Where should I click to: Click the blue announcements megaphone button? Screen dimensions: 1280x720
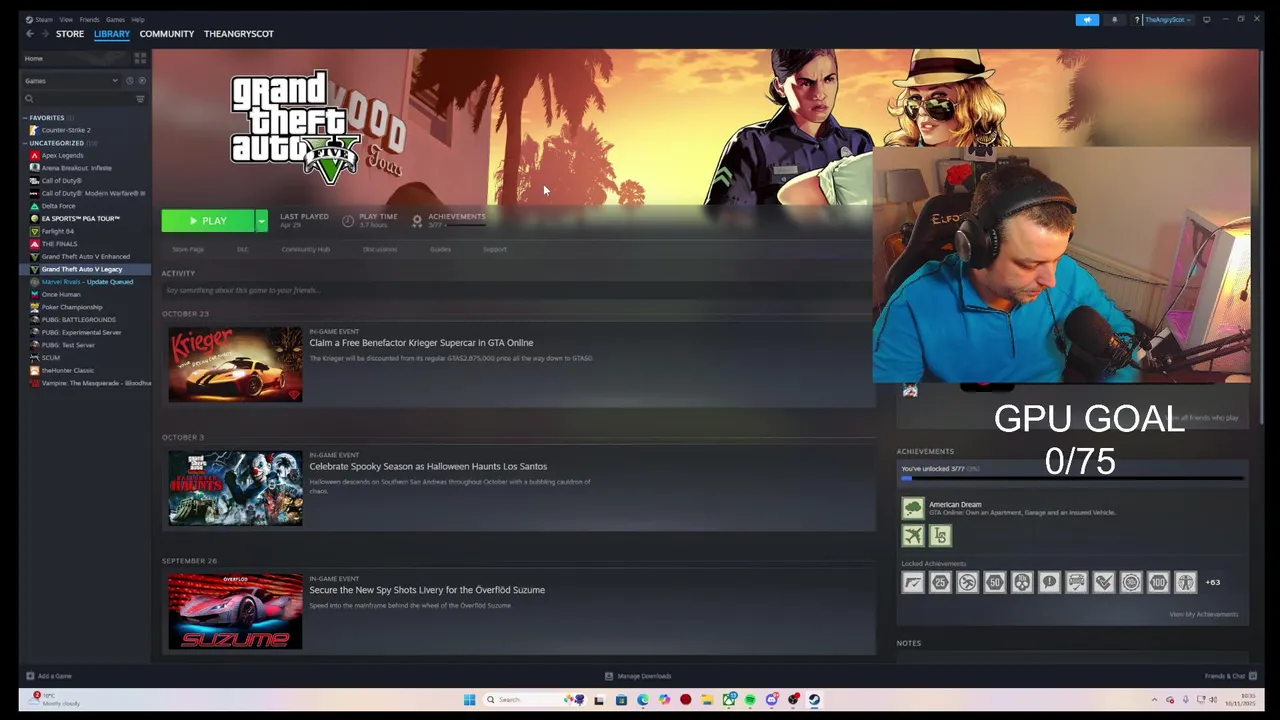1087,20
